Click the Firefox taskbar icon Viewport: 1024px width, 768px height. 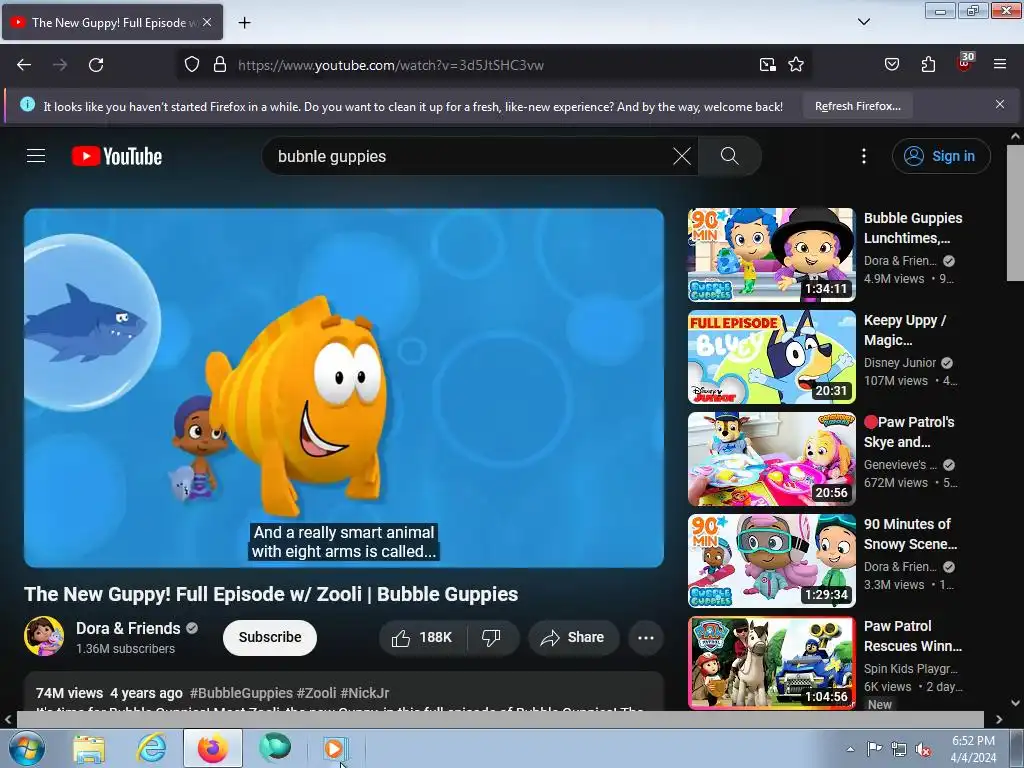(213, 748)
